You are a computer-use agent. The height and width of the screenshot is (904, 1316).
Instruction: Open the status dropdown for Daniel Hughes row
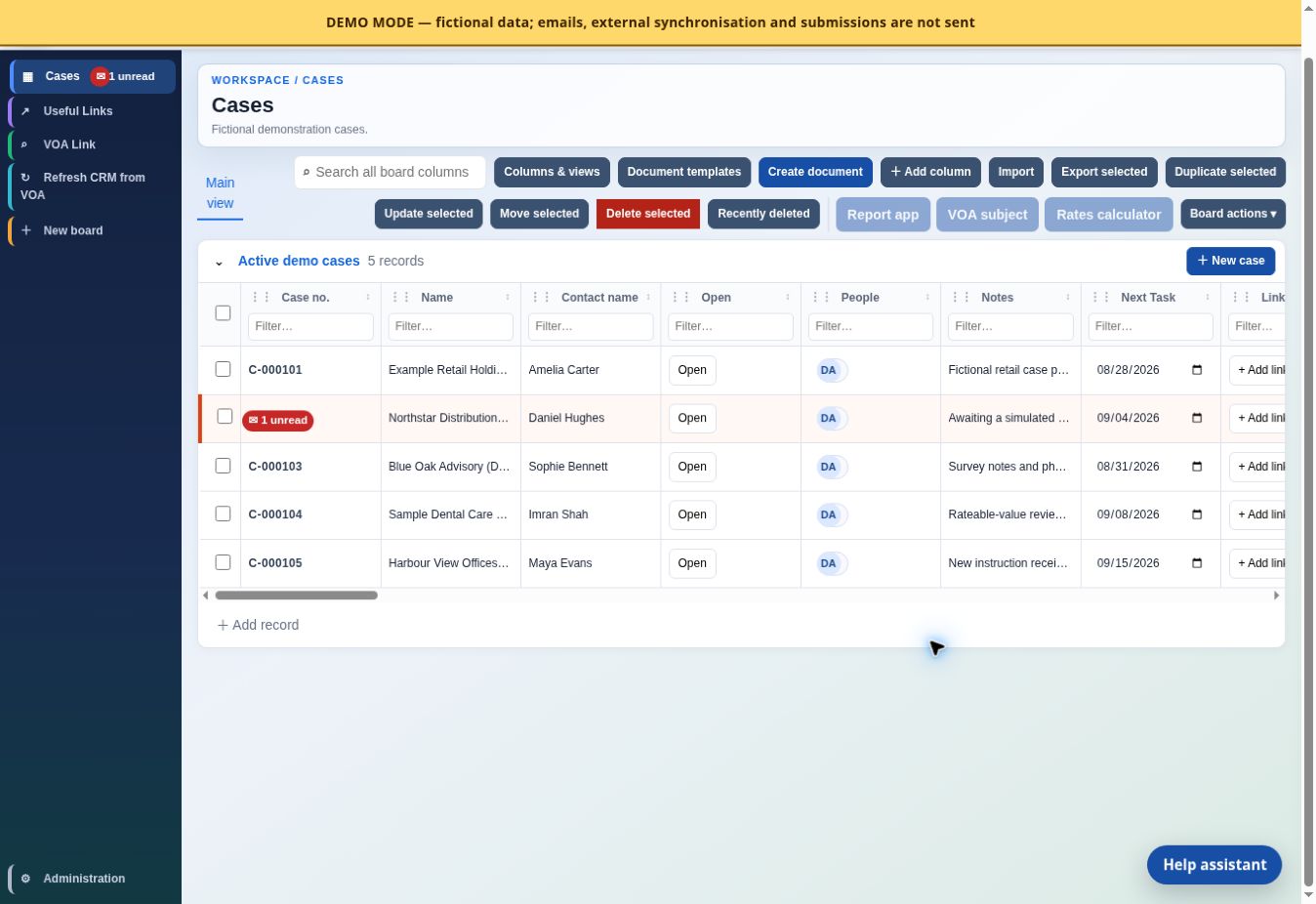point(692,418)
